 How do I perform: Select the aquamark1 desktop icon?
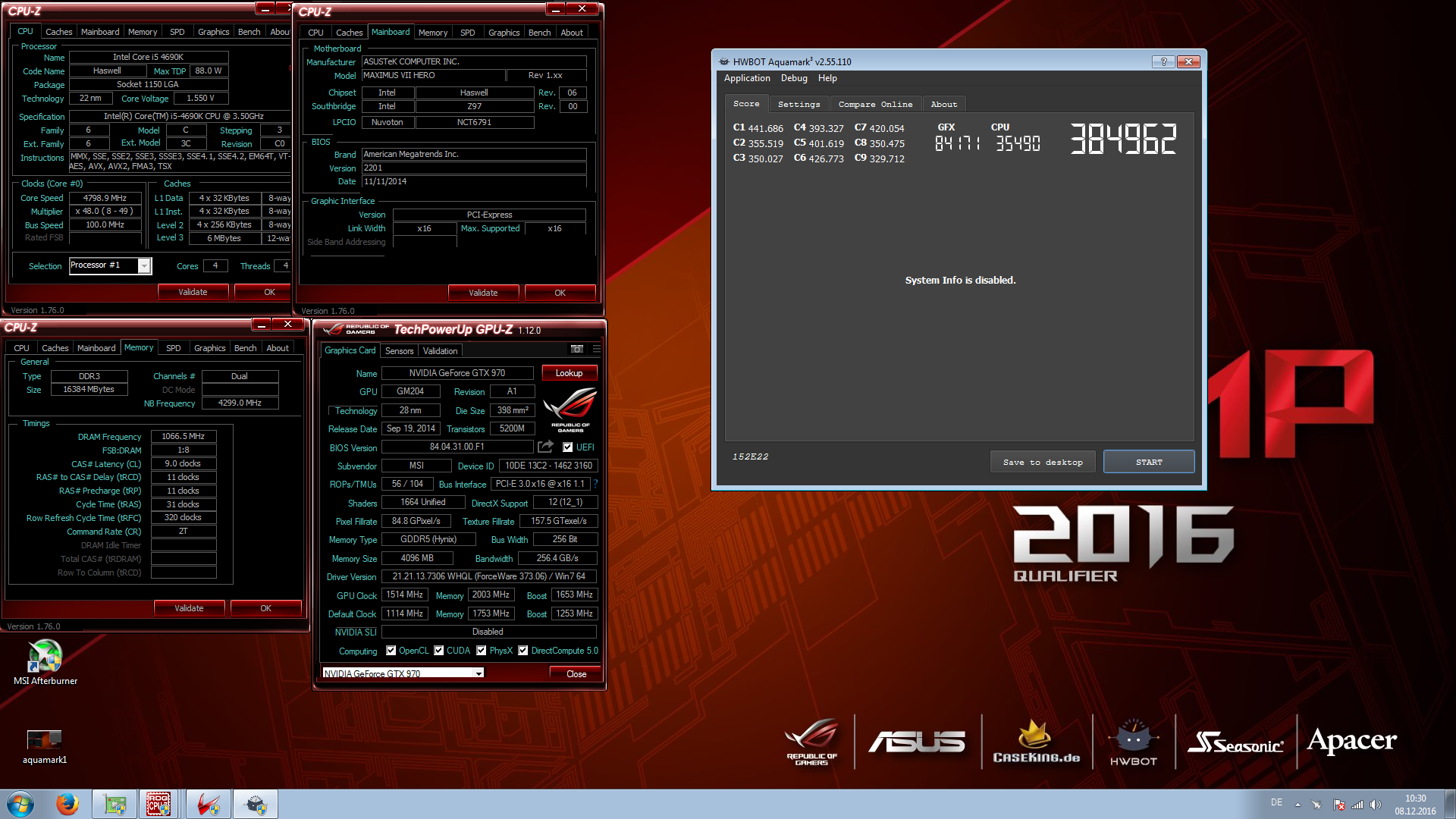point(45,745)
